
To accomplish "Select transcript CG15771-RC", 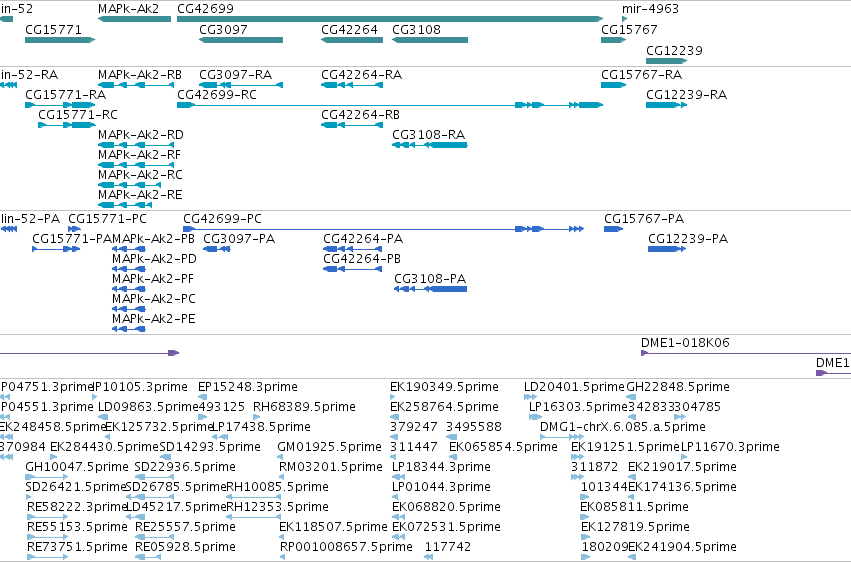I will pyautogui.click(x=67, y=125).
